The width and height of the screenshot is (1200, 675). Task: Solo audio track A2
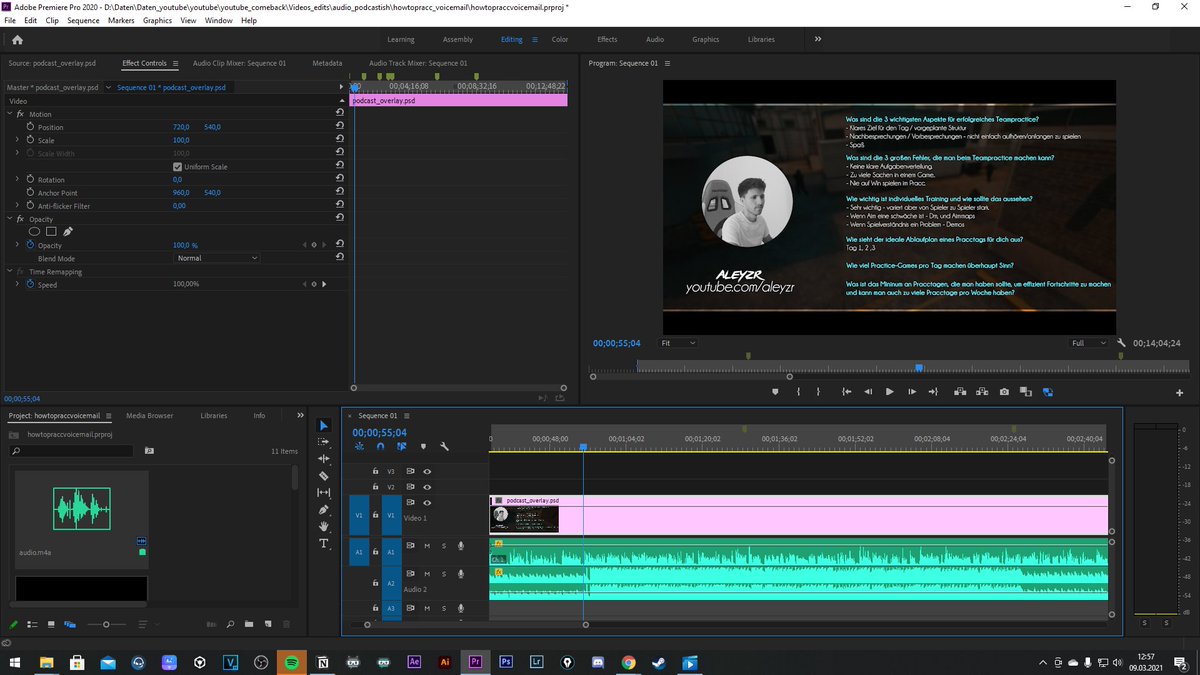(x=443, y=574)
